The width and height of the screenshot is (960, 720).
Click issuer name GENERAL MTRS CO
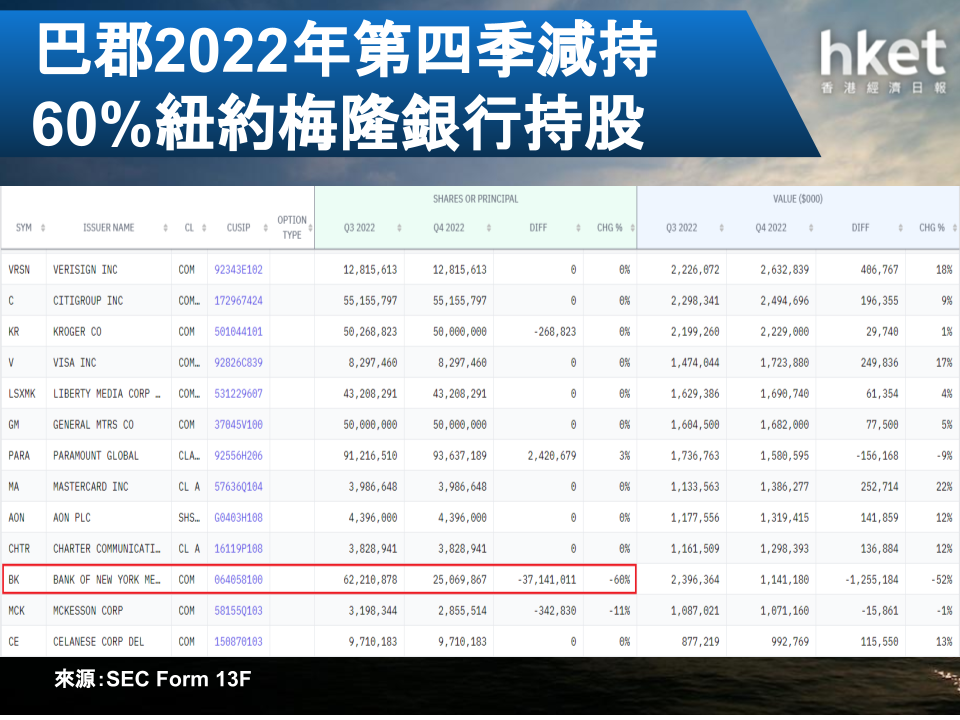(x=94, y=425)
